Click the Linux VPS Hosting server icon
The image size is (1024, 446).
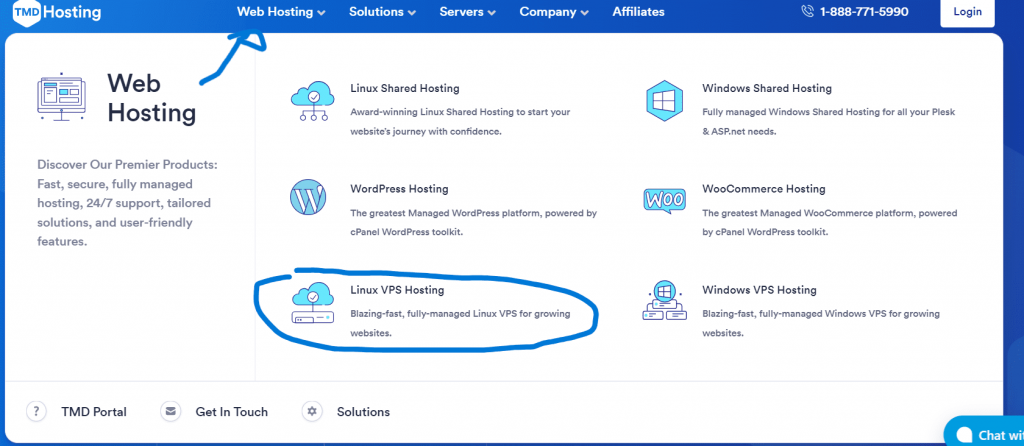pyautogui.click(x=314, y=304)
